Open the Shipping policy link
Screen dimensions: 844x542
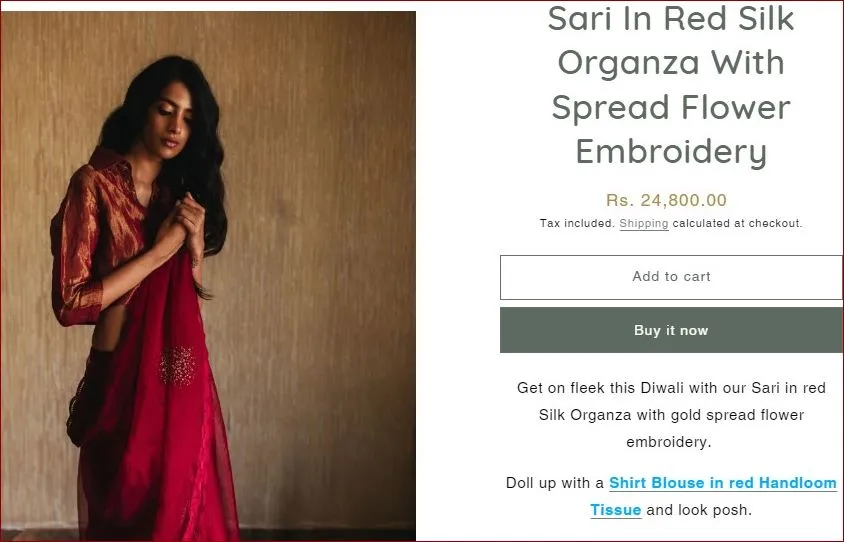[644, 223]
